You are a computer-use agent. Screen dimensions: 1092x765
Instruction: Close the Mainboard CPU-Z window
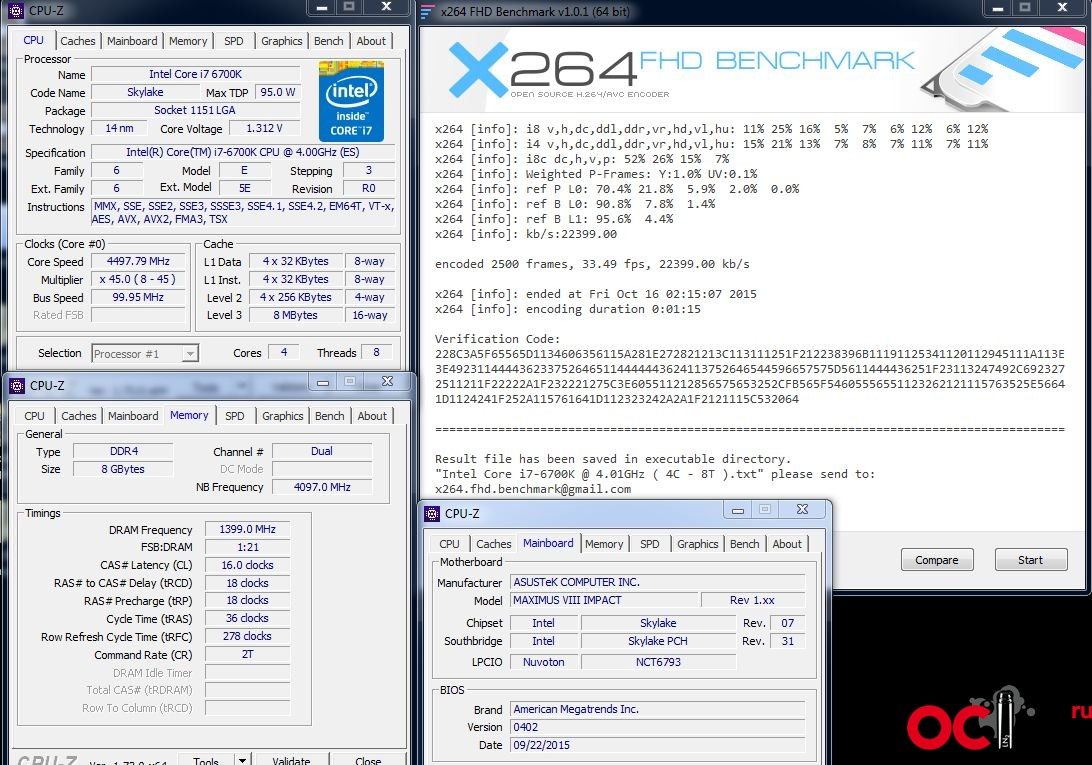(x=802, y=509)
